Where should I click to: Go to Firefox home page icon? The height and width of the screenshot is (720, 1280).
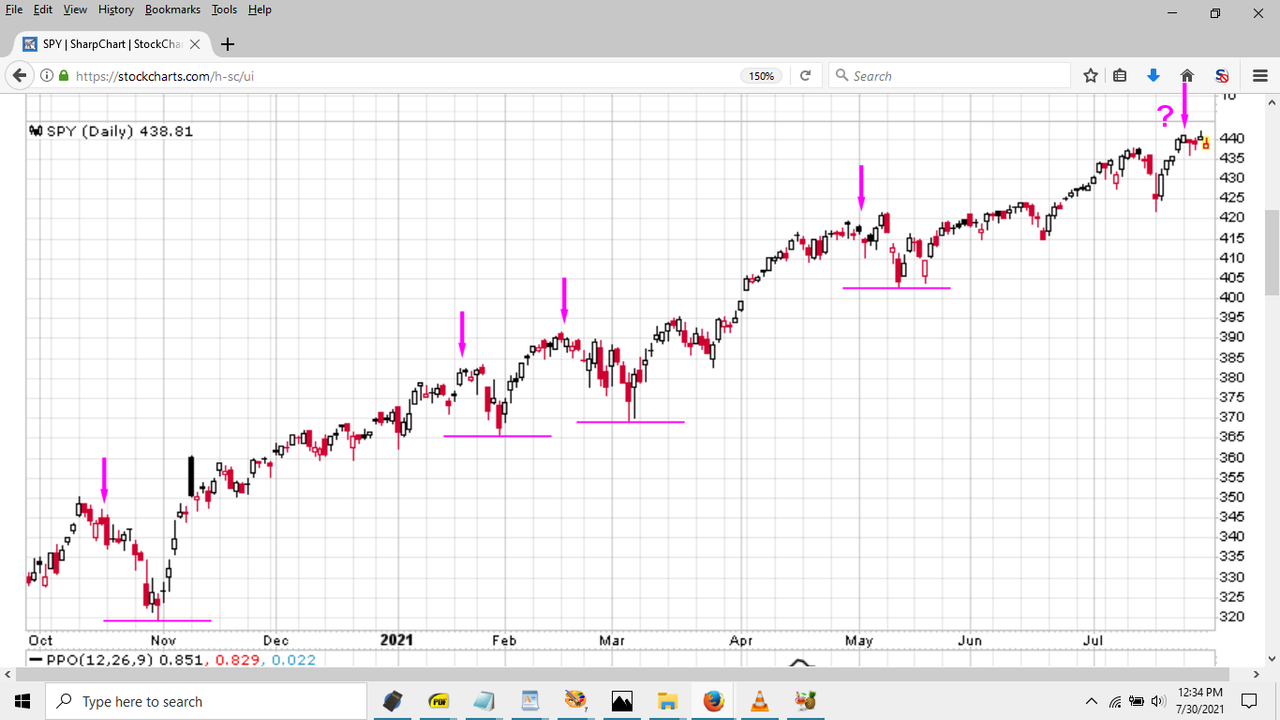pyautogui.click(x=1187, y=76)
